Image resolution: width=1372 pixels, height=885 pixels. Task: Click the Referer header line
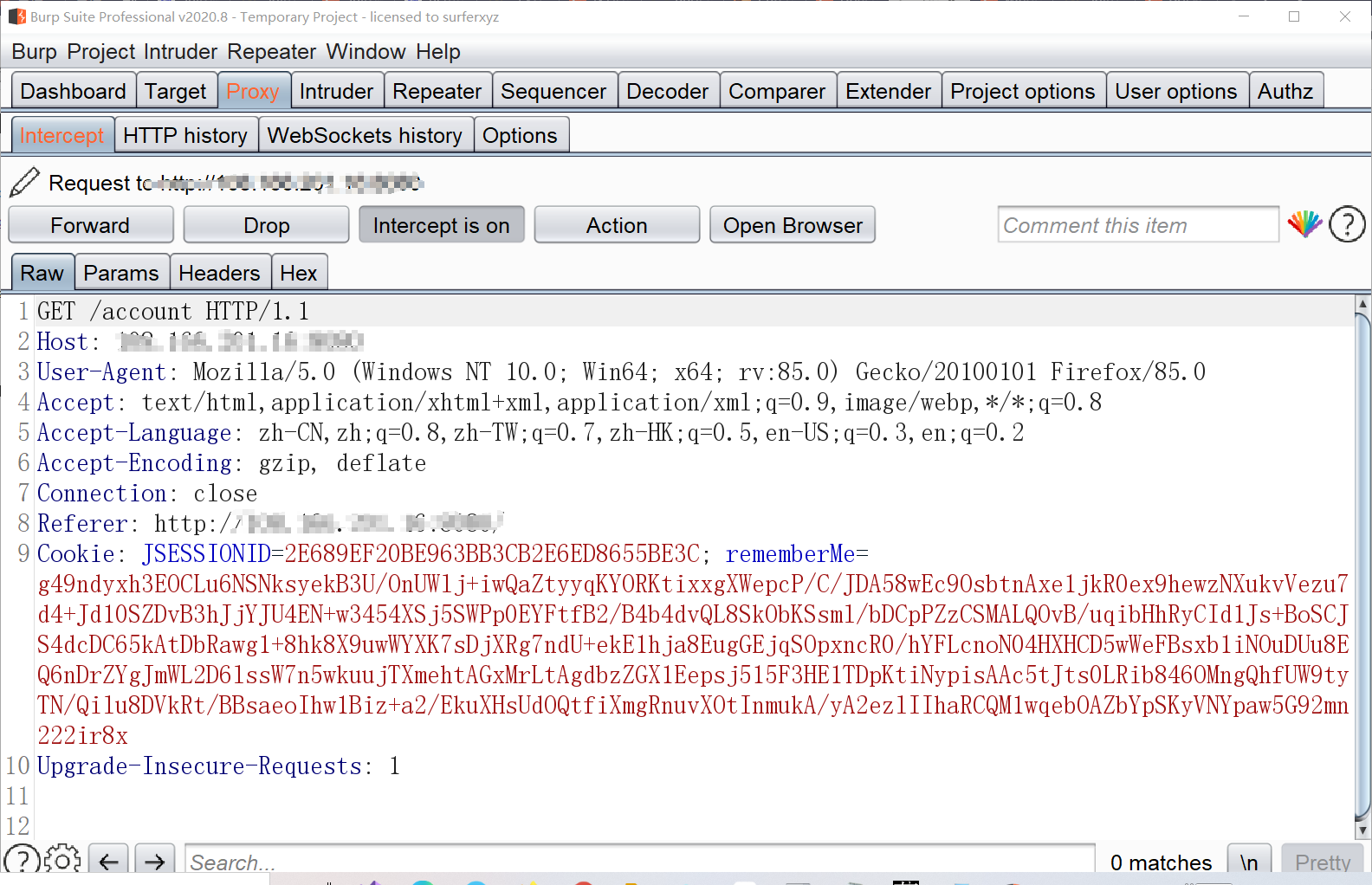270,523
